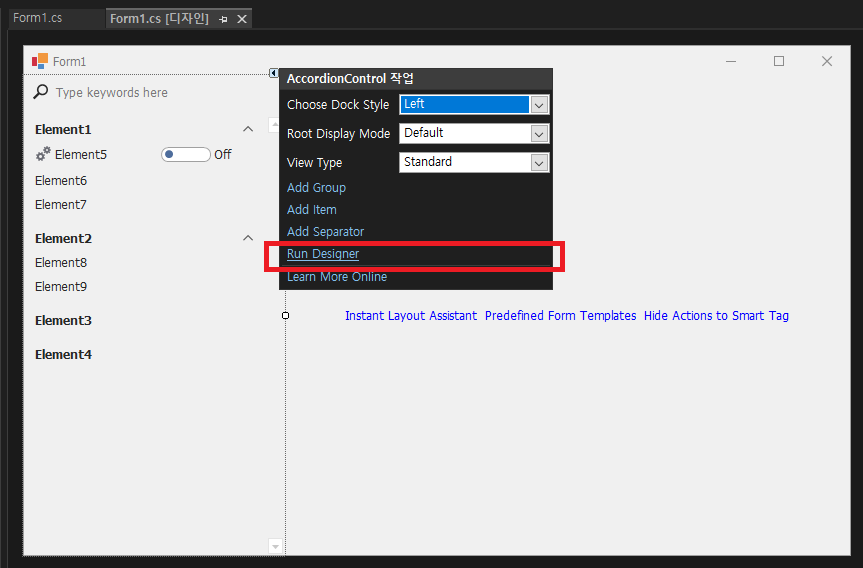Open Learn More Online link
Screen dimensions: 863x568
pyautogui.click(x=337, y=277)
